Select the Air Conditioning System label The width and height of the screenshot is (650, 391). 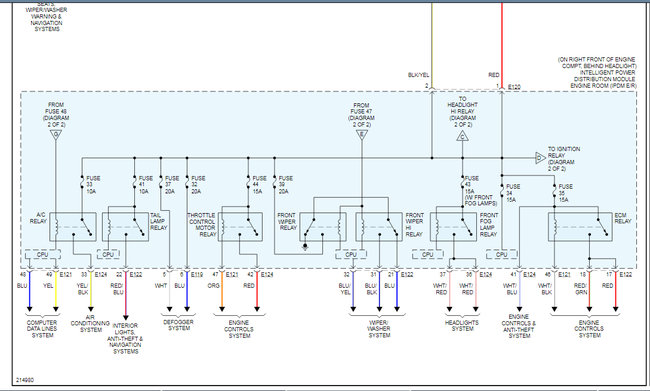coord(90,323)
